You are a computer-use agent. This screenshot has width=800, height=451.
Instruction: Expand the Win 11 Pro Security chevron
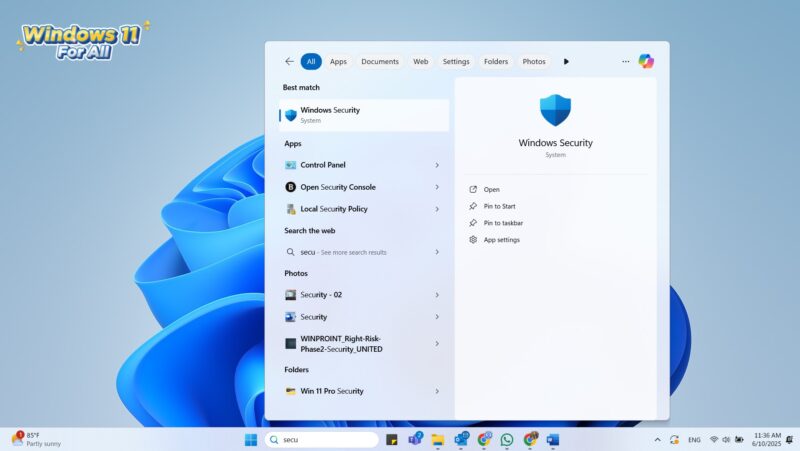point(437,391)
